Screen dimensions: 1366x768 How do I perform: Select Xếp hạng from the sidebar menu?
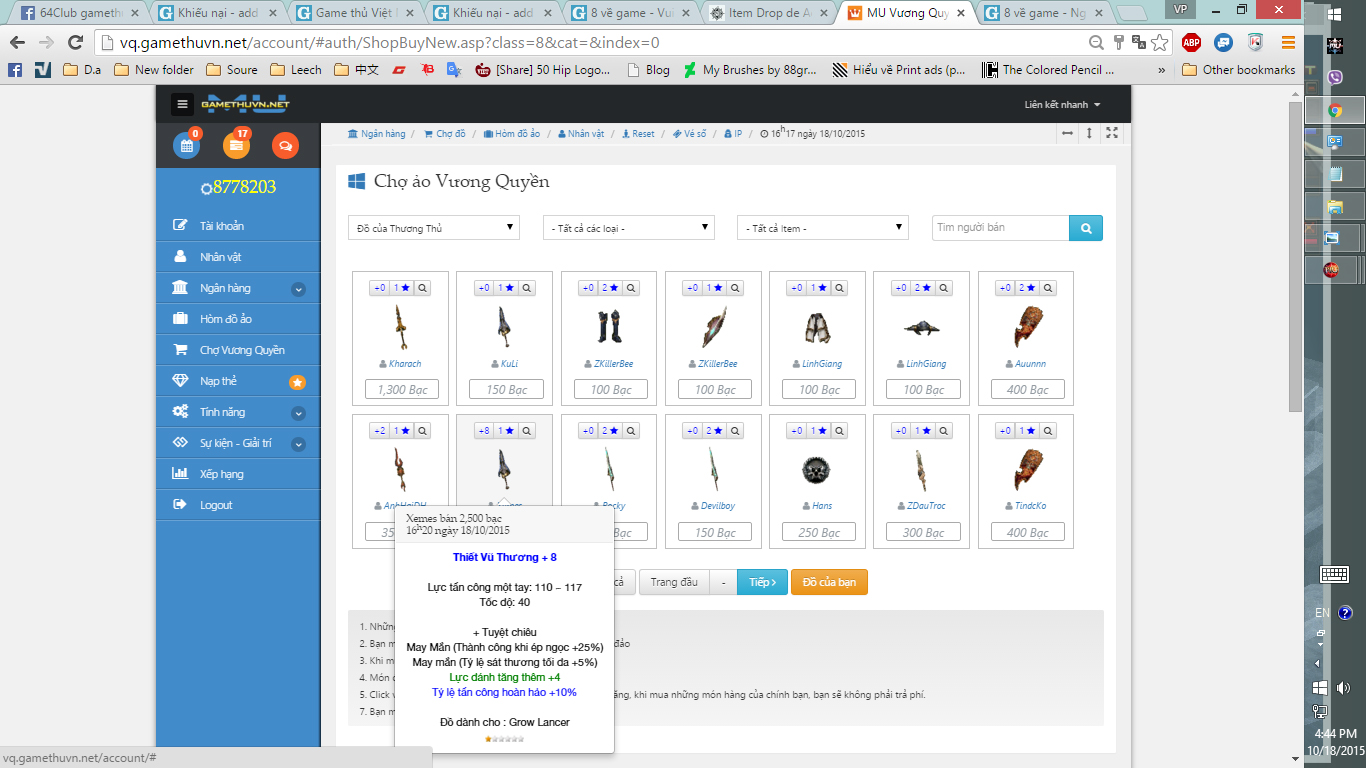(221, 474)
